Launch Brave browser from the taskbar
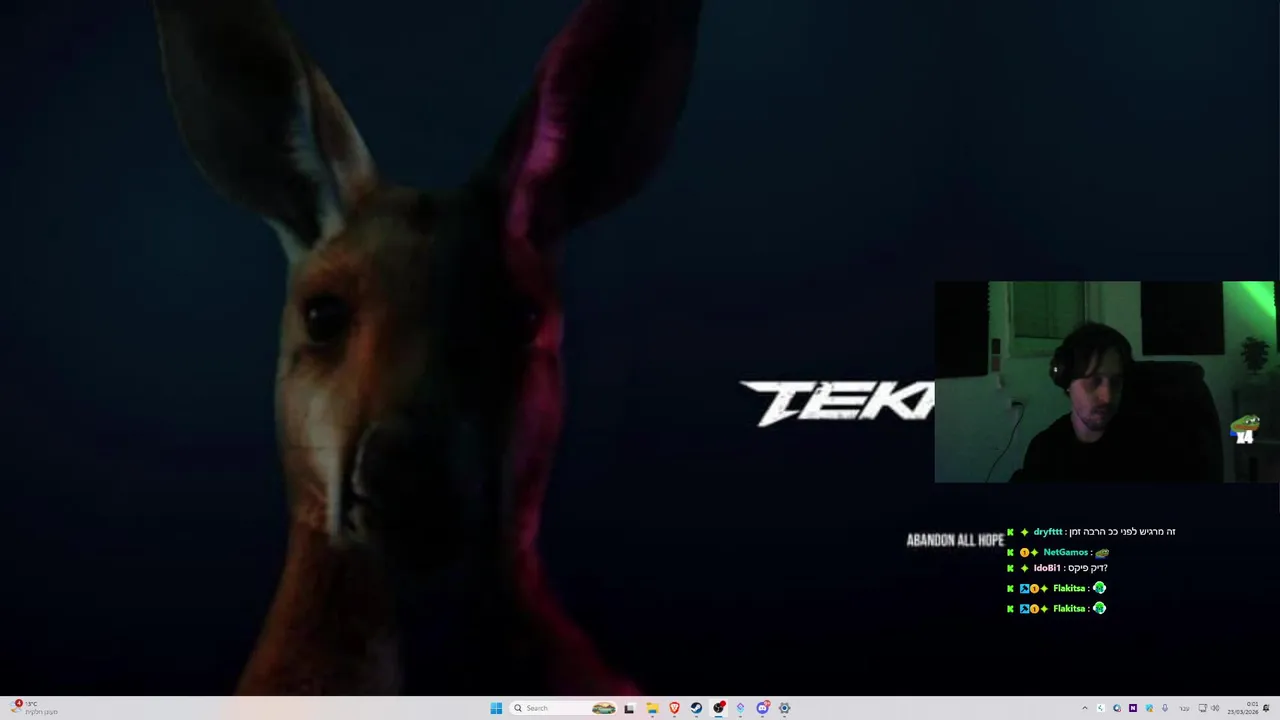Screen dimensions: 1280x720 (x=674, y=708)
